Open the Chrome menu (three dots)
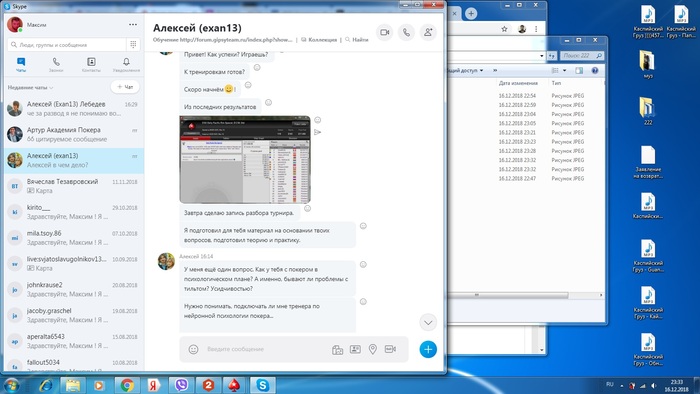 tap(536, 29)
